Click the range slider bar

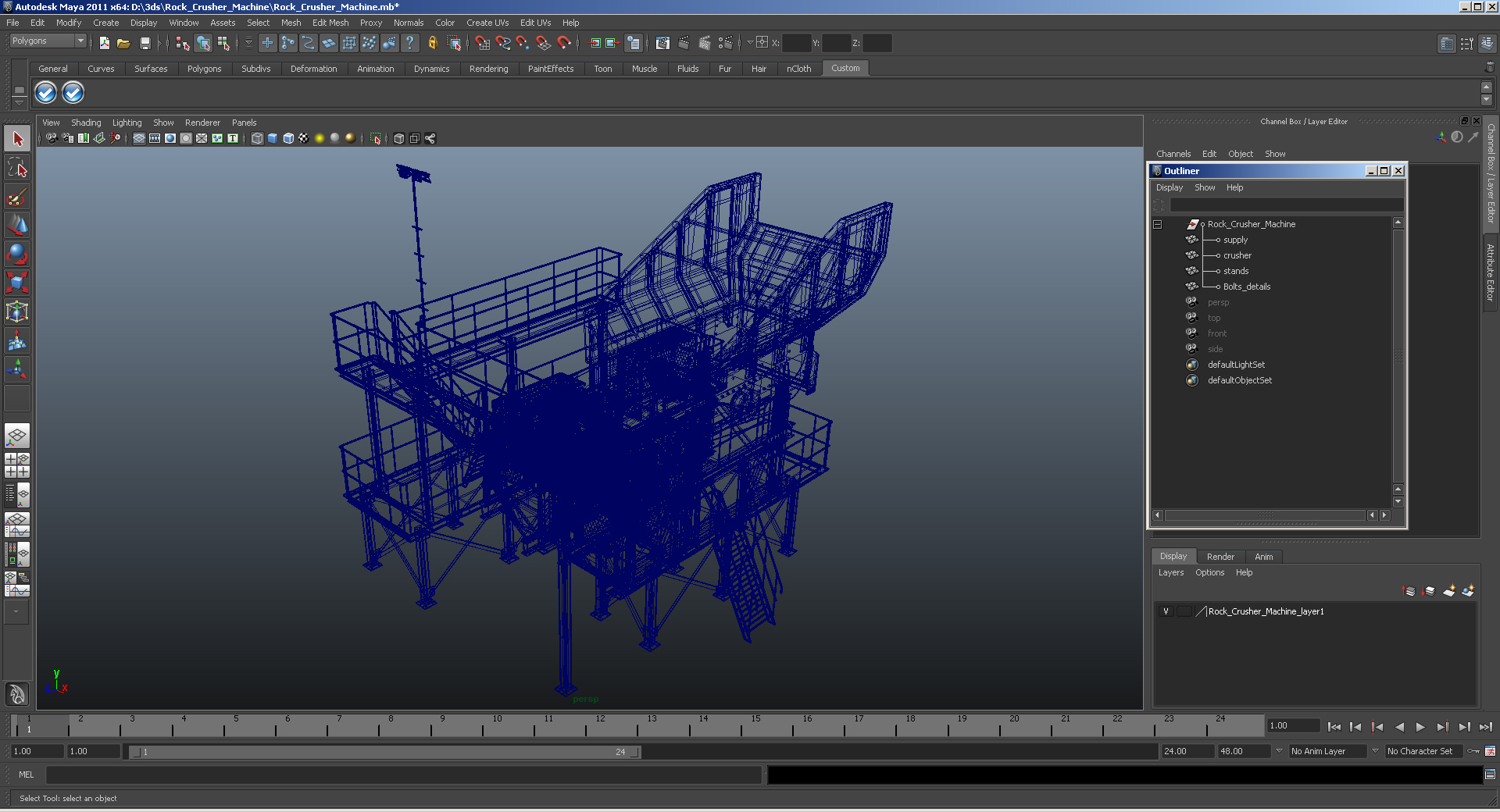(384, 752)
